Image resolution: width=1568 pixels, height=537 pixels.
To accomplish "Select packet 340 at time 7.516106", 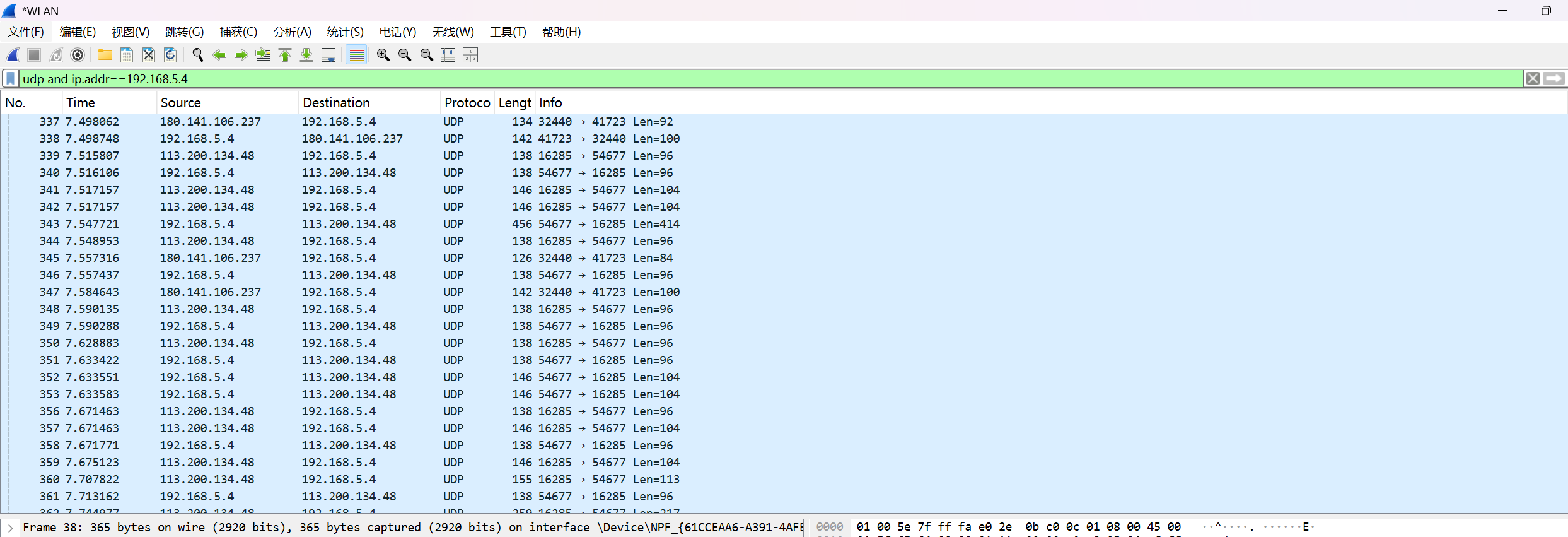I will [x=784, y=173].
